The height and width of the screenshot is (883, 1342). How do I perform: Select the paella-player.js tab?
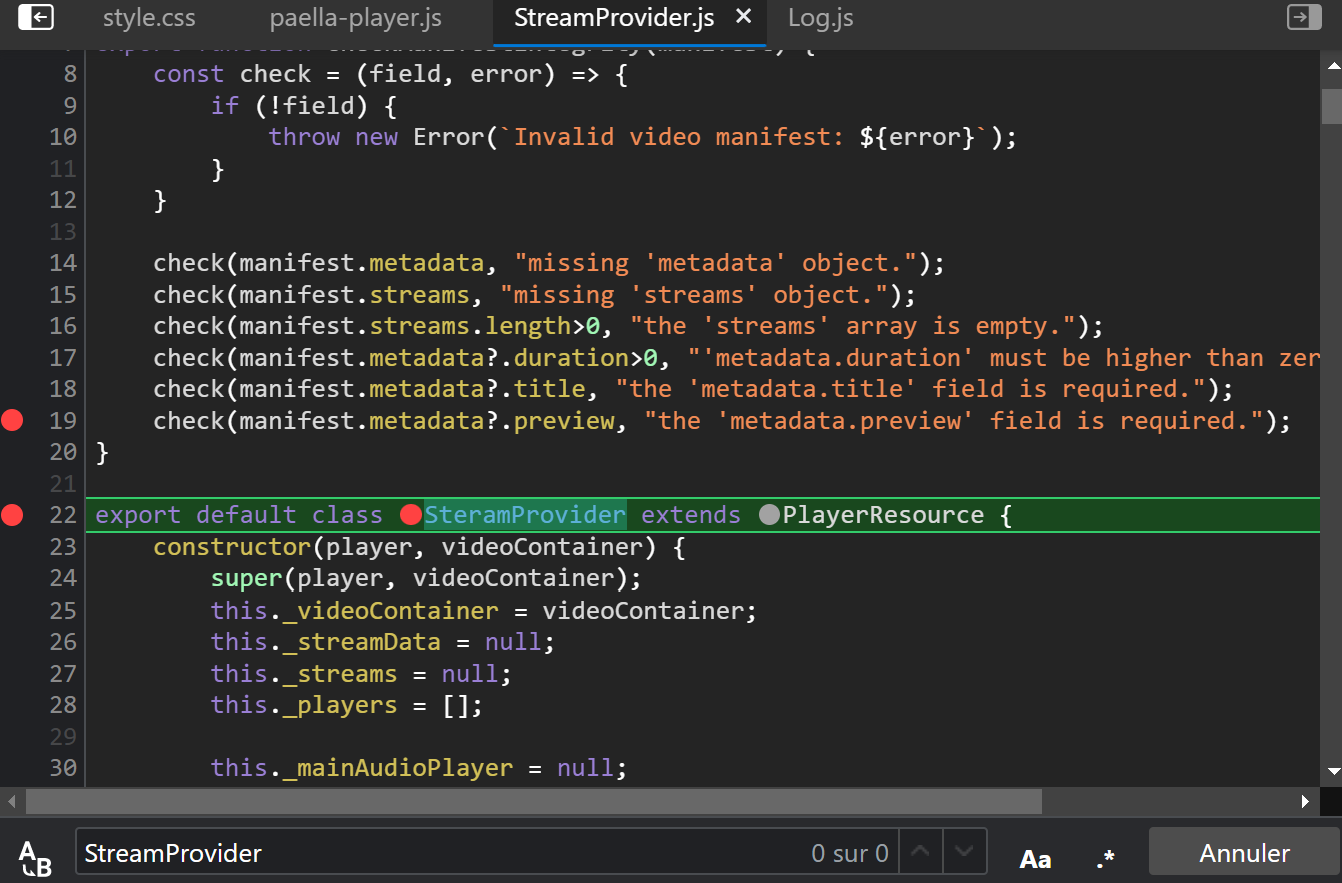pyautogui.click(x=354, y=17)
